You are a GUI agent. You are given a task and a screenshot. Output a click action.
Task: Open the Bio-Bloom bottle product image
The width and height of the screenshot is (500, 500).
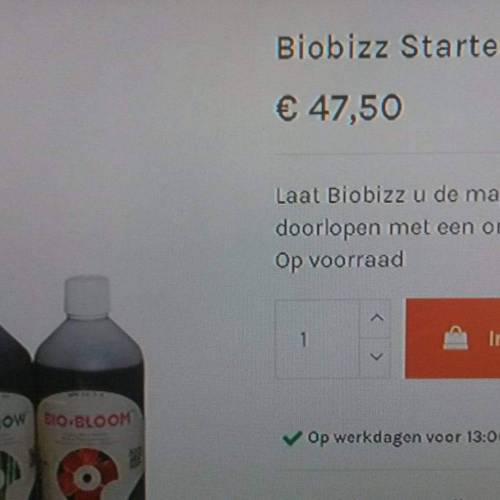click(x=90, y=388)
